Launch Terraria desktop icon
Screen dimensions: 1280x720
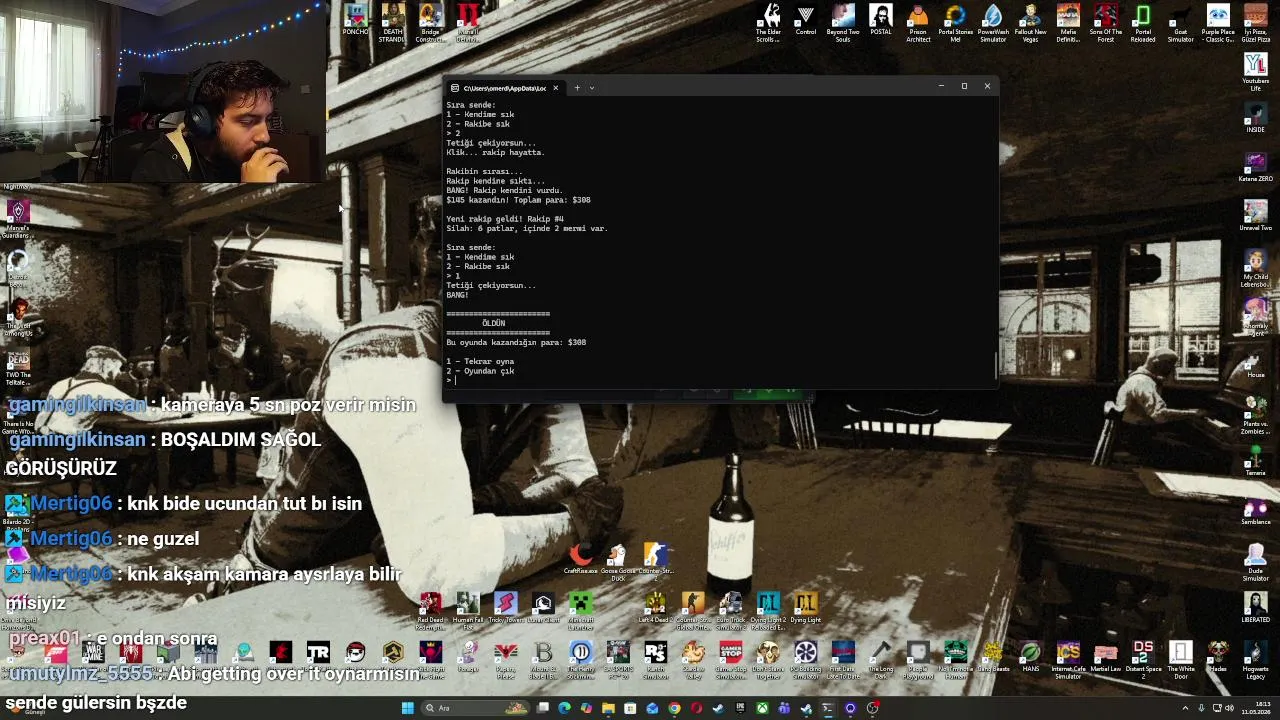tap(1255, 462)
